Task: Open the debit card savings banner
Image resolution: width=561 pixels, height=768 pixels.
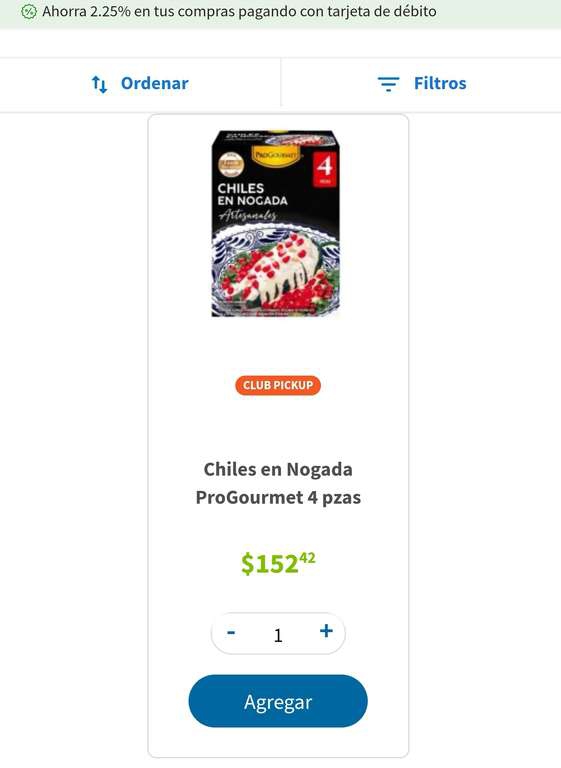Action: 280,13
